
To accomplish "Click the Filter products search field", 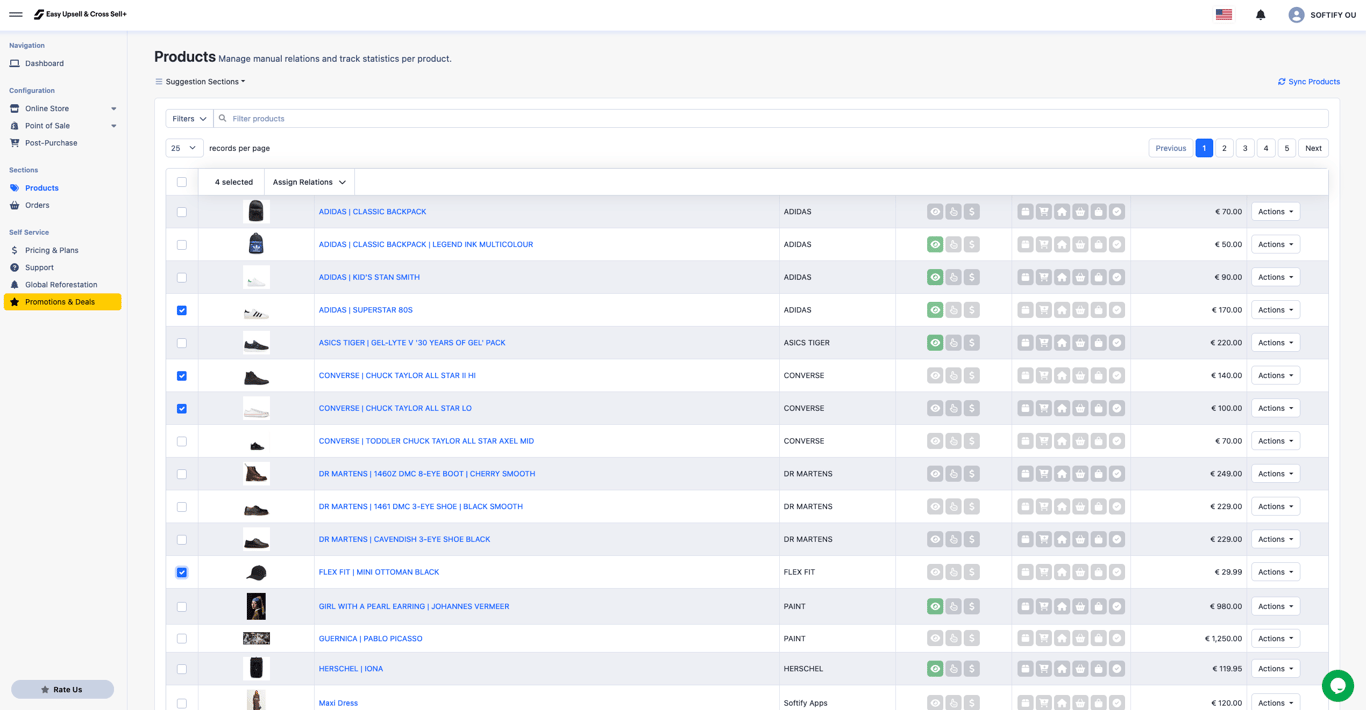I will click(x=771, y=118).
